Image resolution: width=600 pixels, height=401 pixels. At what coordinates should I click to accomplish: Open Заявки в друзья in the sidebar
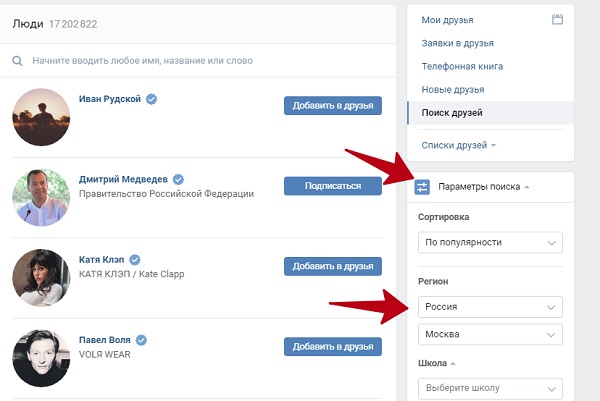457,43
